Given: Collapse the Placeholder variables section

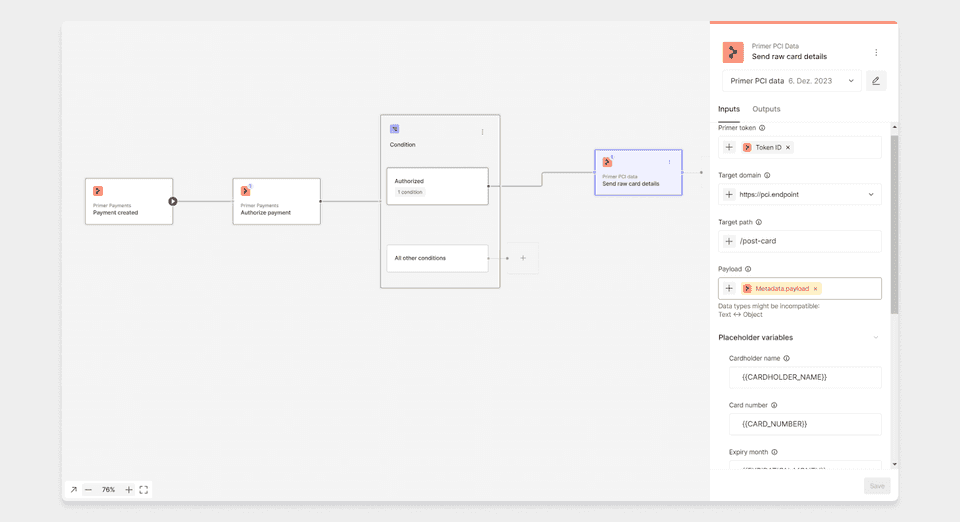Looking at the screenshot, I should (876, 338).
